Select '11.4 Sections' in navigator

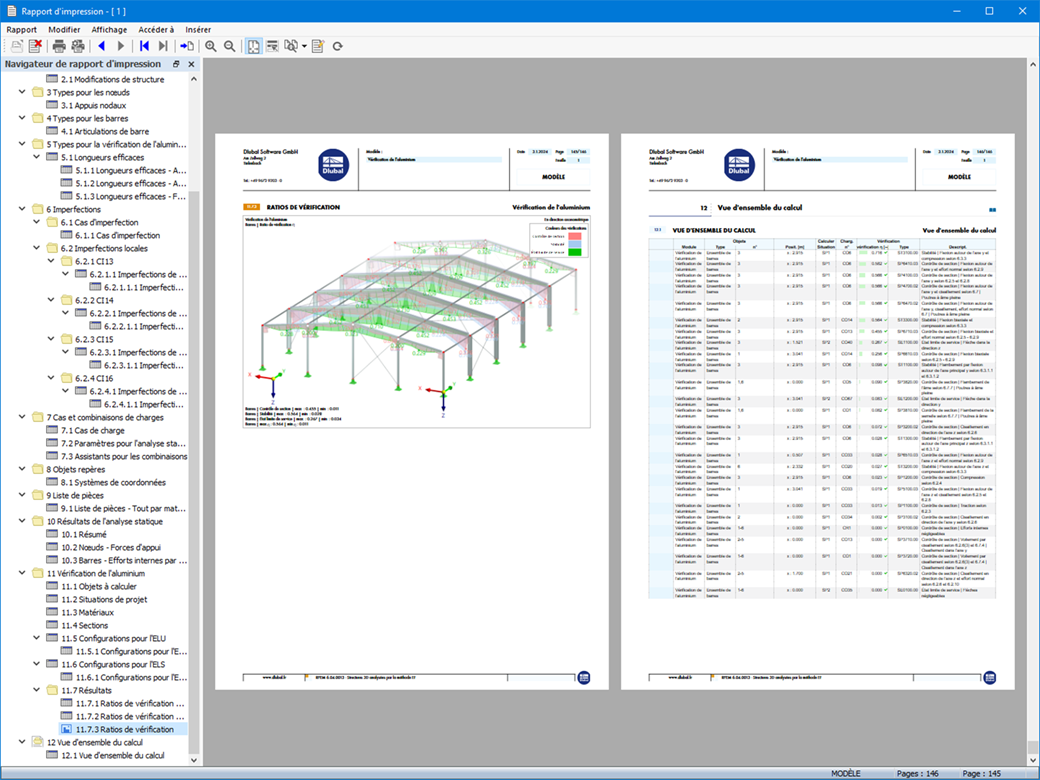[x=84, y=625]
